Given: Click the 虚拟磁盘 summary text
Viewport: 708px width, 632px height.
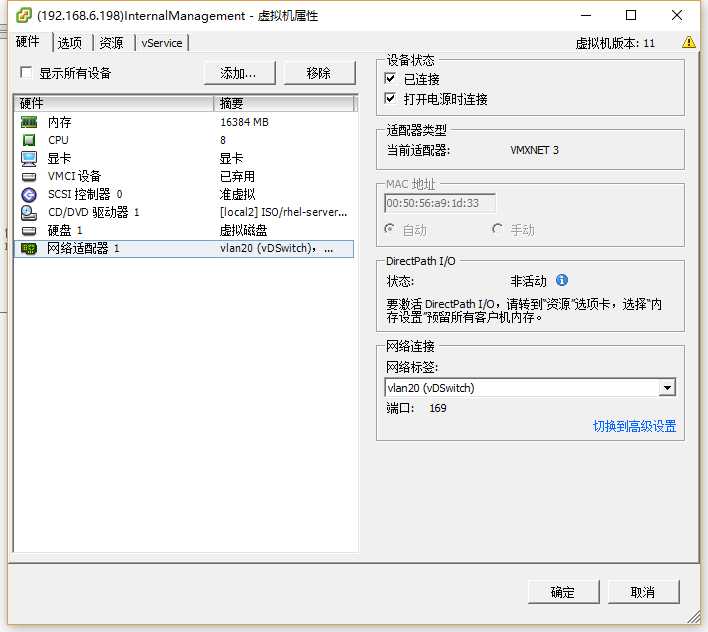Looking at the screenshot, I should [243, 231].
